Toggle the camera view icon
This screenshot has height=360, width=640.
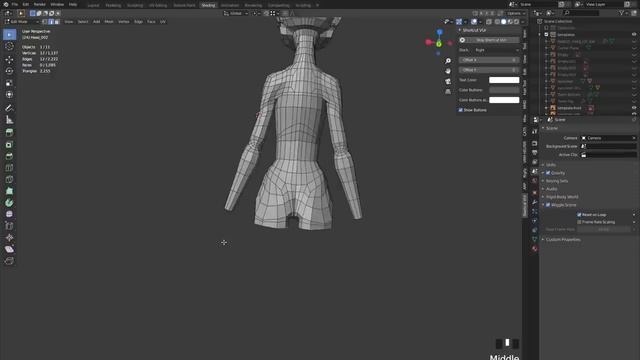click(448, 81)
